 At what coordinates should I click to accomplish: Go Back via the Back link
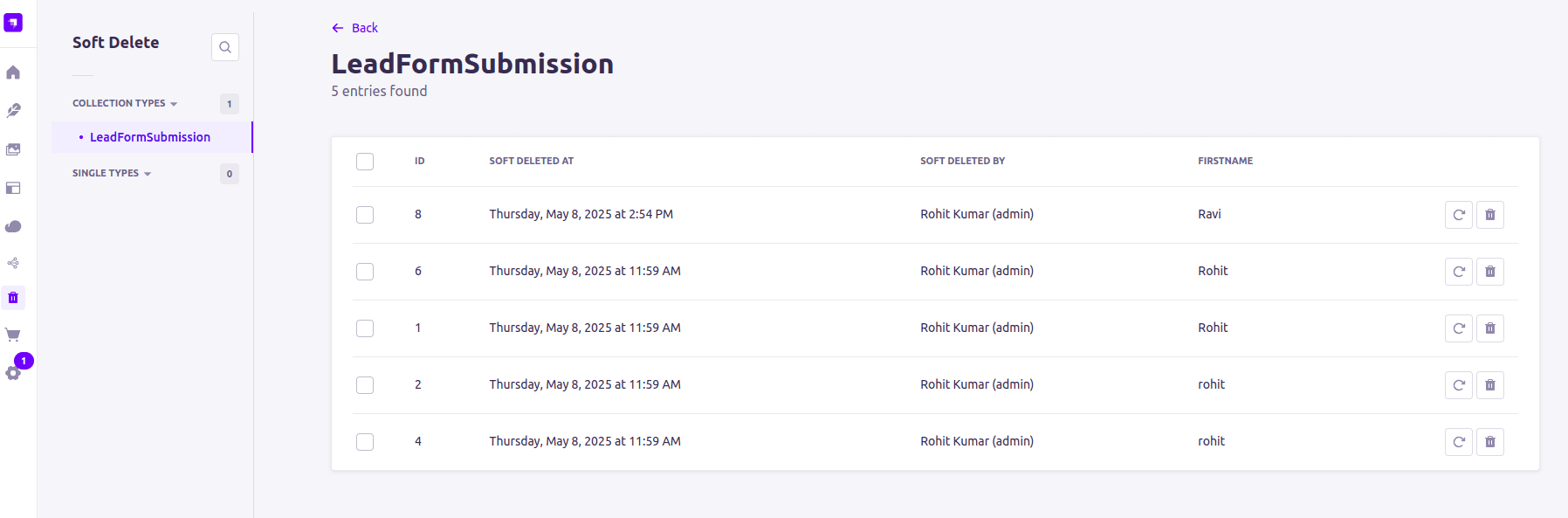[x=354, y=28]
